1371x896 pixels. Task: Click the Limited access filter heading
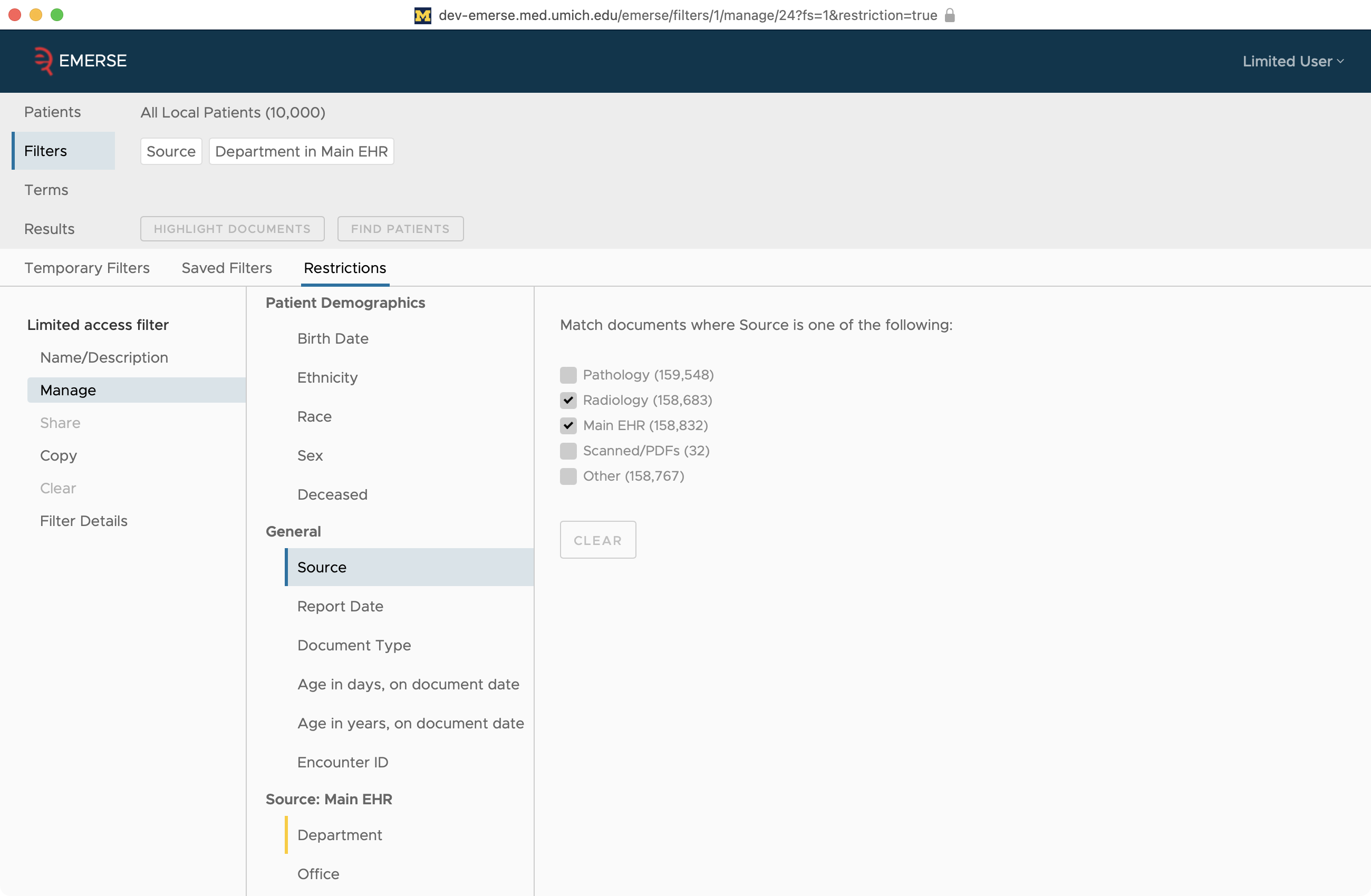[x=98, y=325]
